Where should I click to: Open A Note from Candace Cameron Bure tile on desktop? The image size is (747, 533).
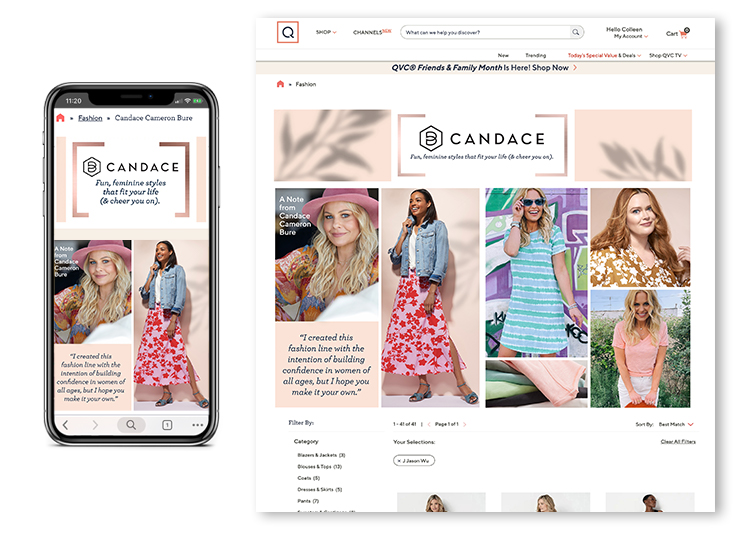pos(327,254)
